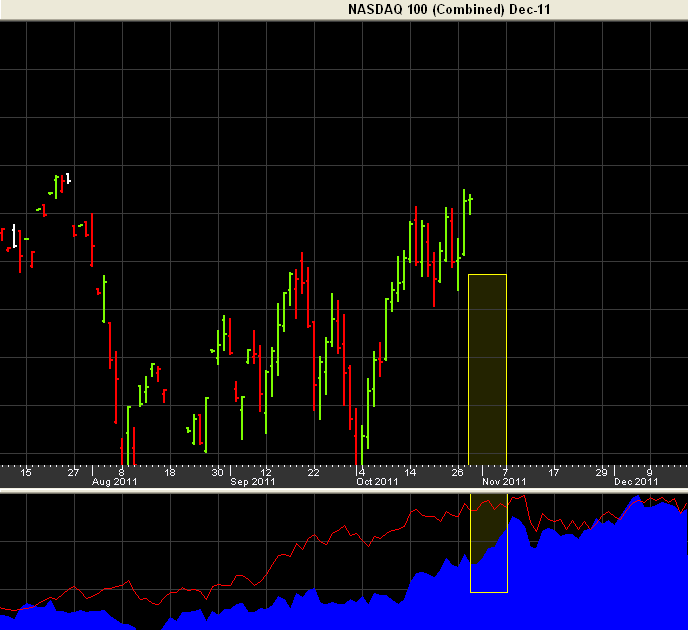The image size is (688, 630).
Task: Click the white price bar near the July peak
Action: [x=68, y=179]
